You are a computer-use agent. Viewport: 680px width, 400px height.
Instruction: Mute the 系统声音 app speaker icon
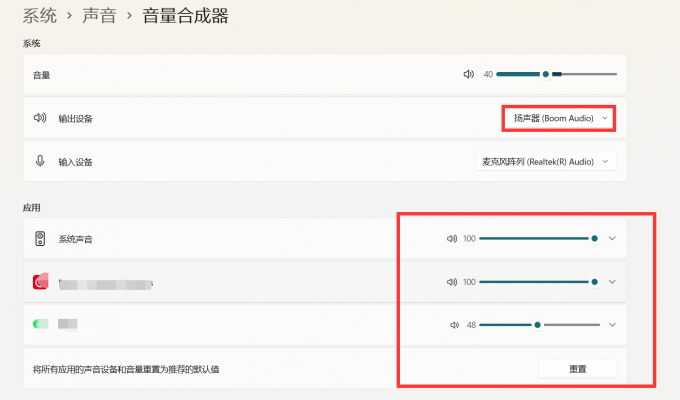tap(452, 239)
